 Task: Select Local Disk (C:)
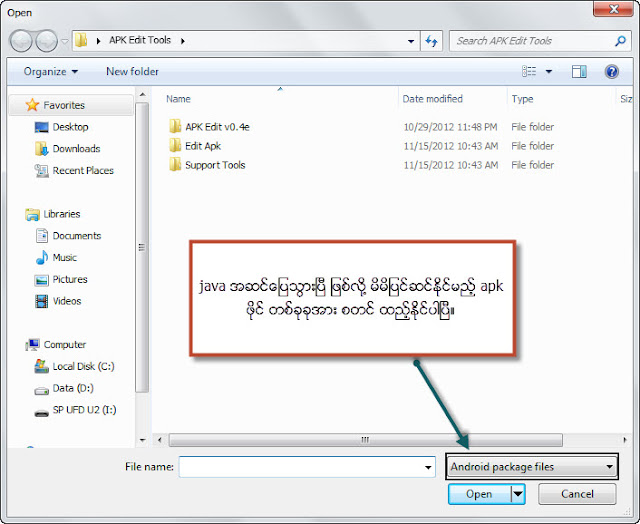click(x=83, y=366)
